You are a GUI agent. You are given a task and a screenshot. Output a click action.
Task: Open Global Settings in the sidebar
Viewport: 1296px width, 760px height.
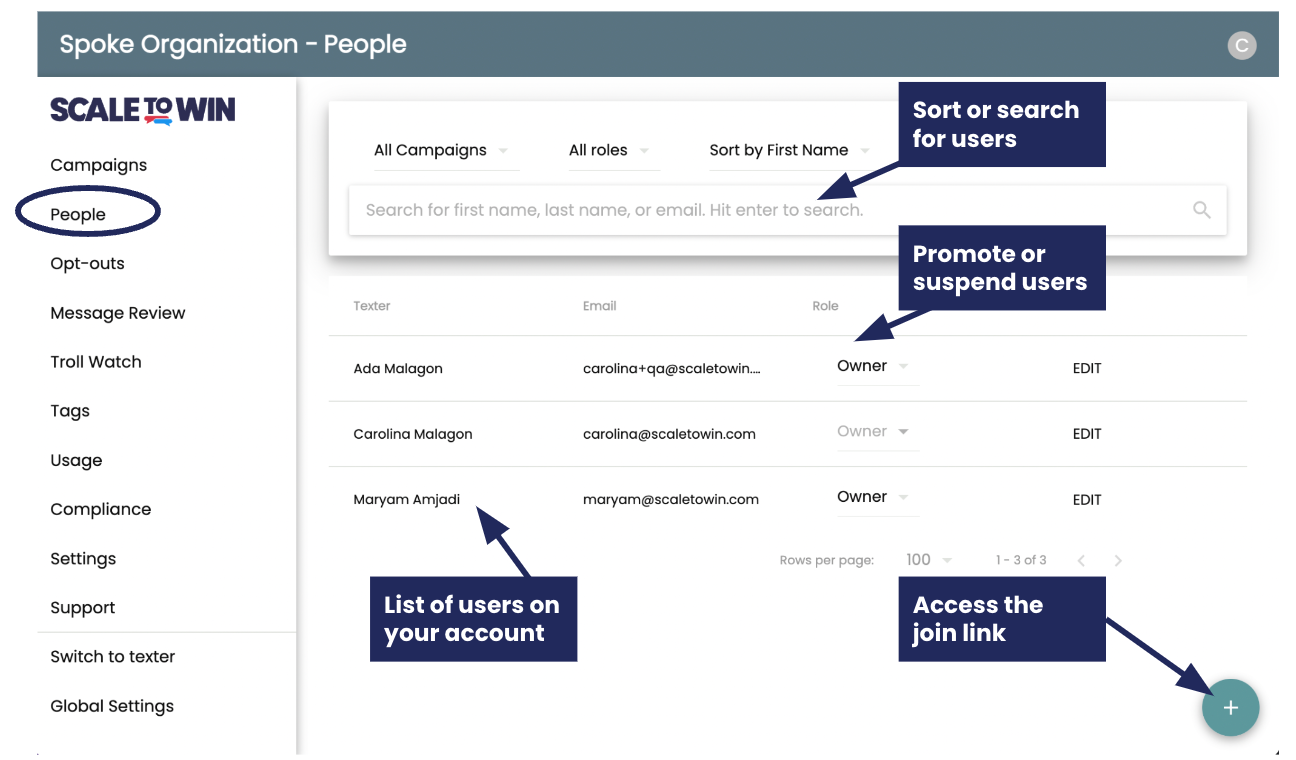coord(112,706)
